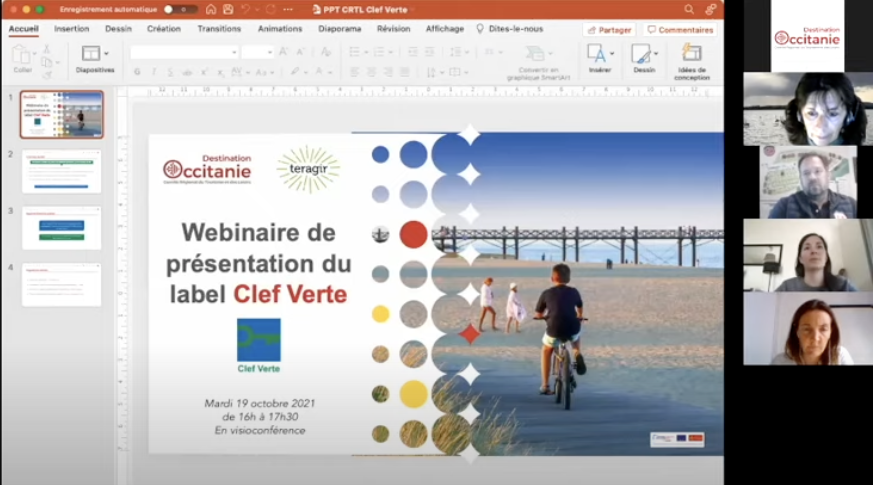Open the three-dots quick access menu
Image resolution: width=873 pixels, height=485 pixels.
(288, 9)
